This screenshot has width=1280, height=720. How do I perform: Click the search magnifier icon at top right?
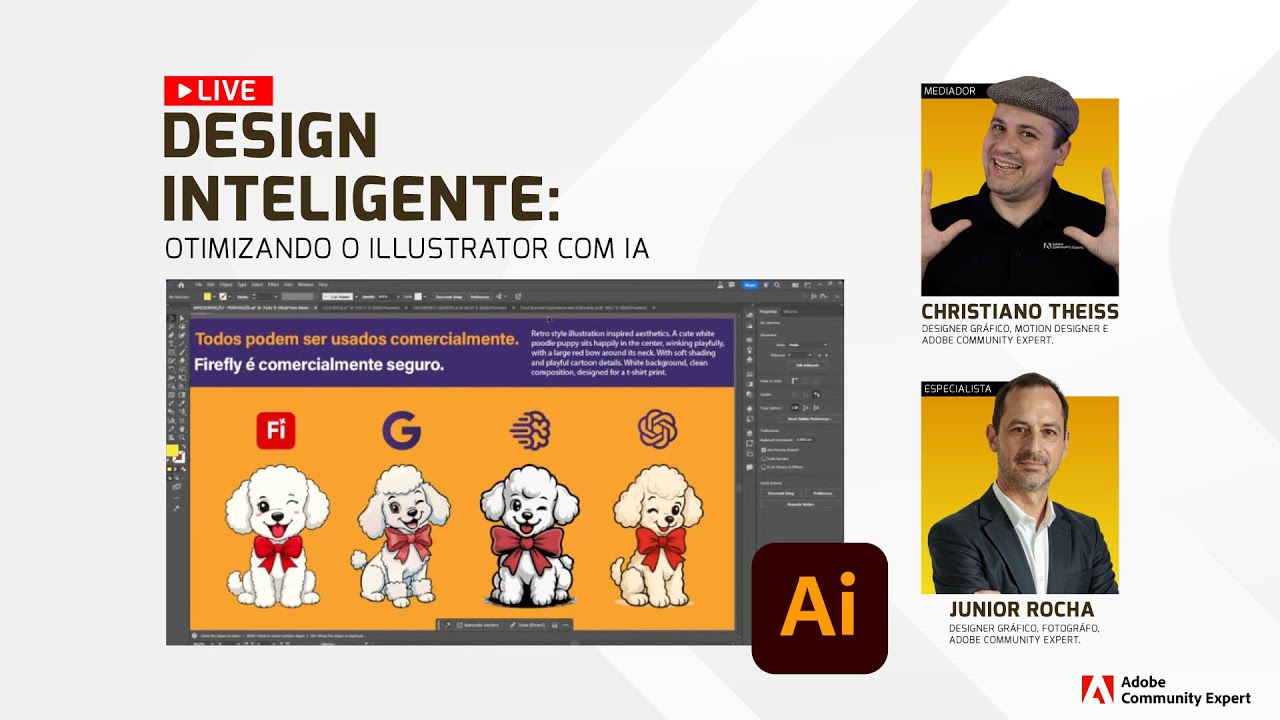click(777, 285)
